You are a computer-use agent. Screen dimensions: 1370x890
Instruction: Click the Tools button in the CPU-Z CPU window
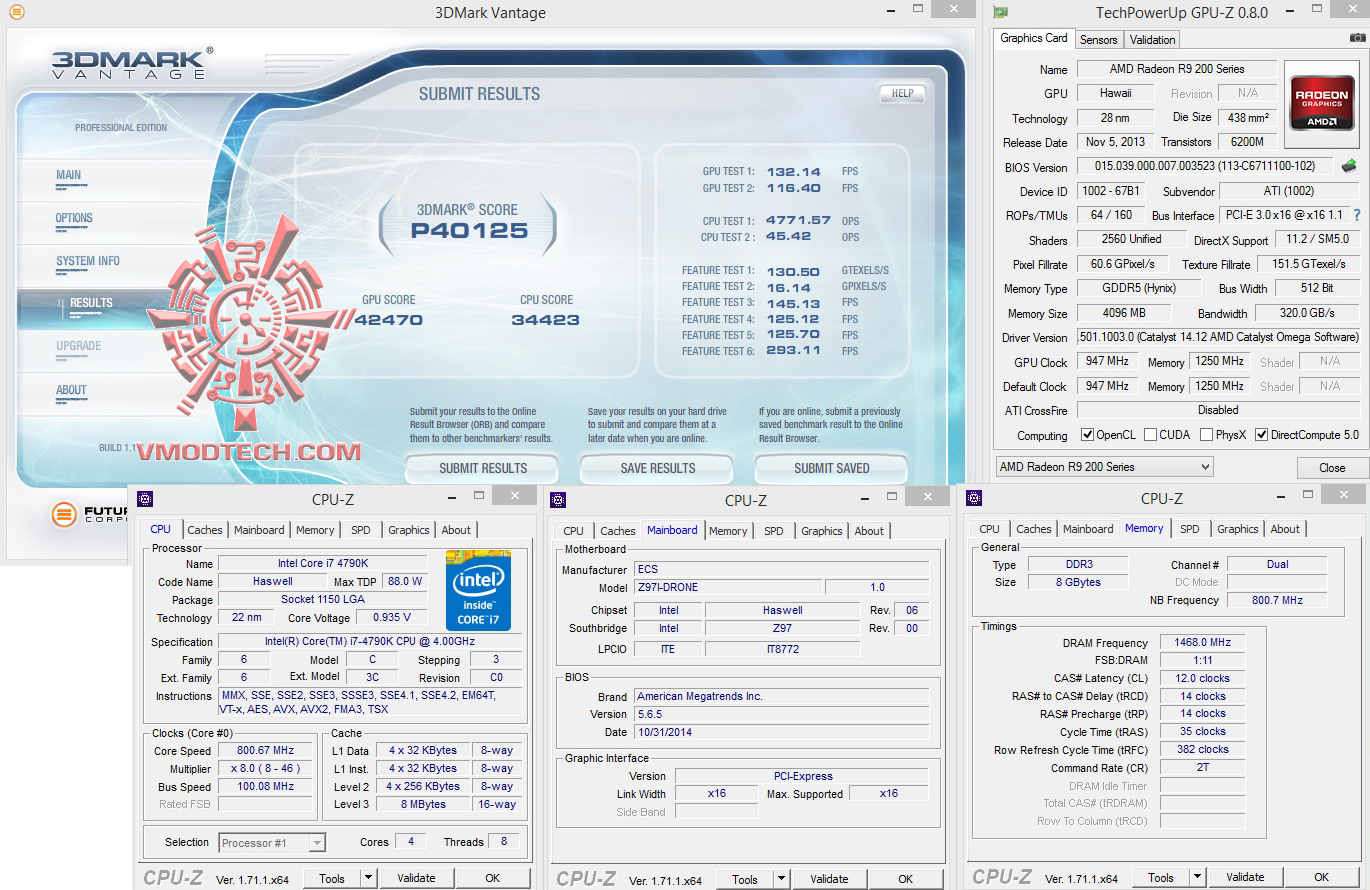click(332, 878)
